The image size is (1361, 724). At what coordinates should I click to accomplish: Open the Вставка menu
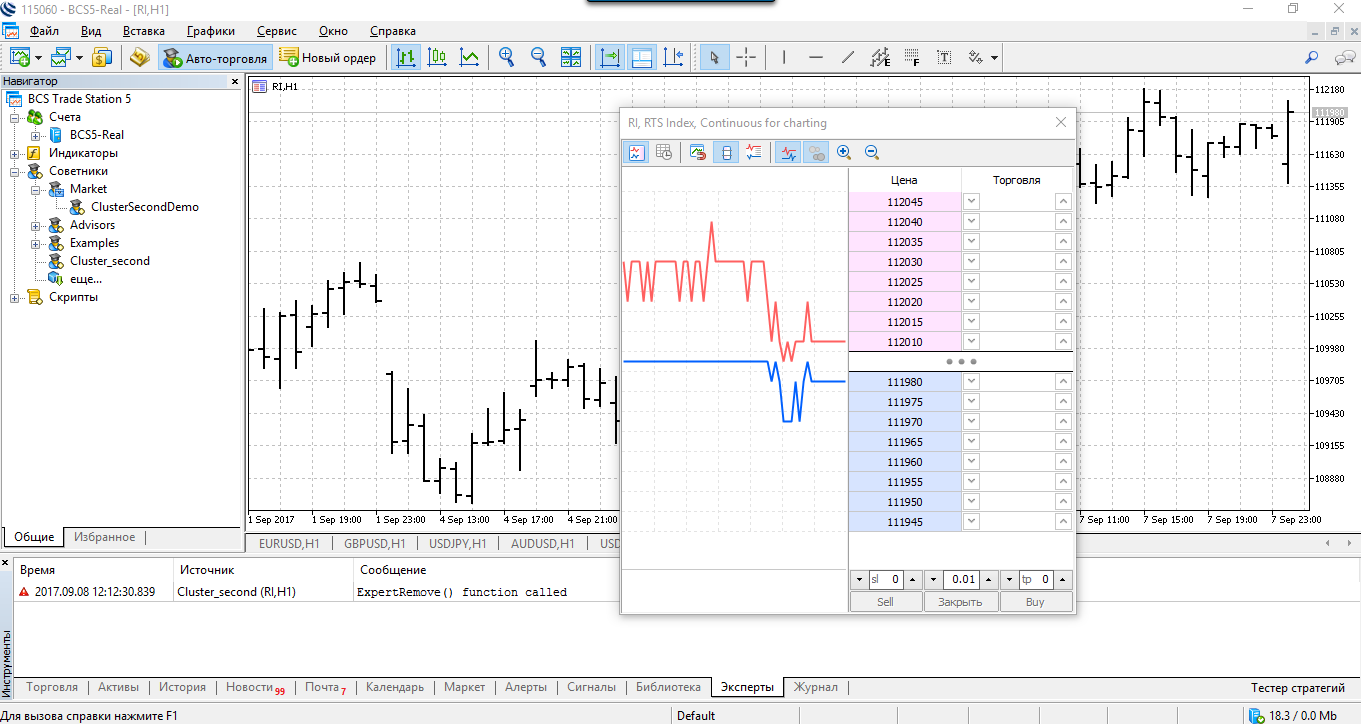(x=144, y=31)
